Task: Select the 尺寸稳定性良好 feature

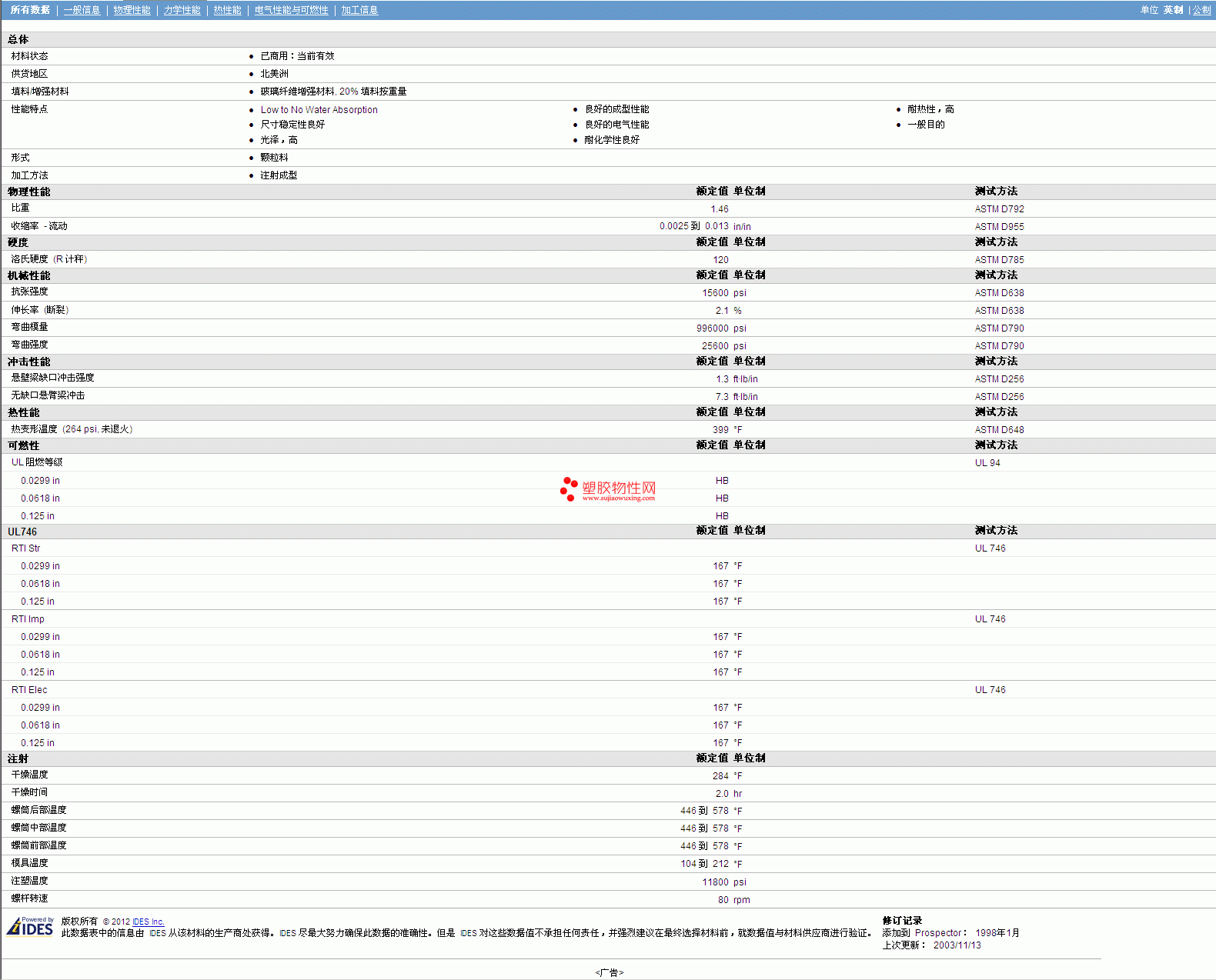Action: (x=292, y=125)
